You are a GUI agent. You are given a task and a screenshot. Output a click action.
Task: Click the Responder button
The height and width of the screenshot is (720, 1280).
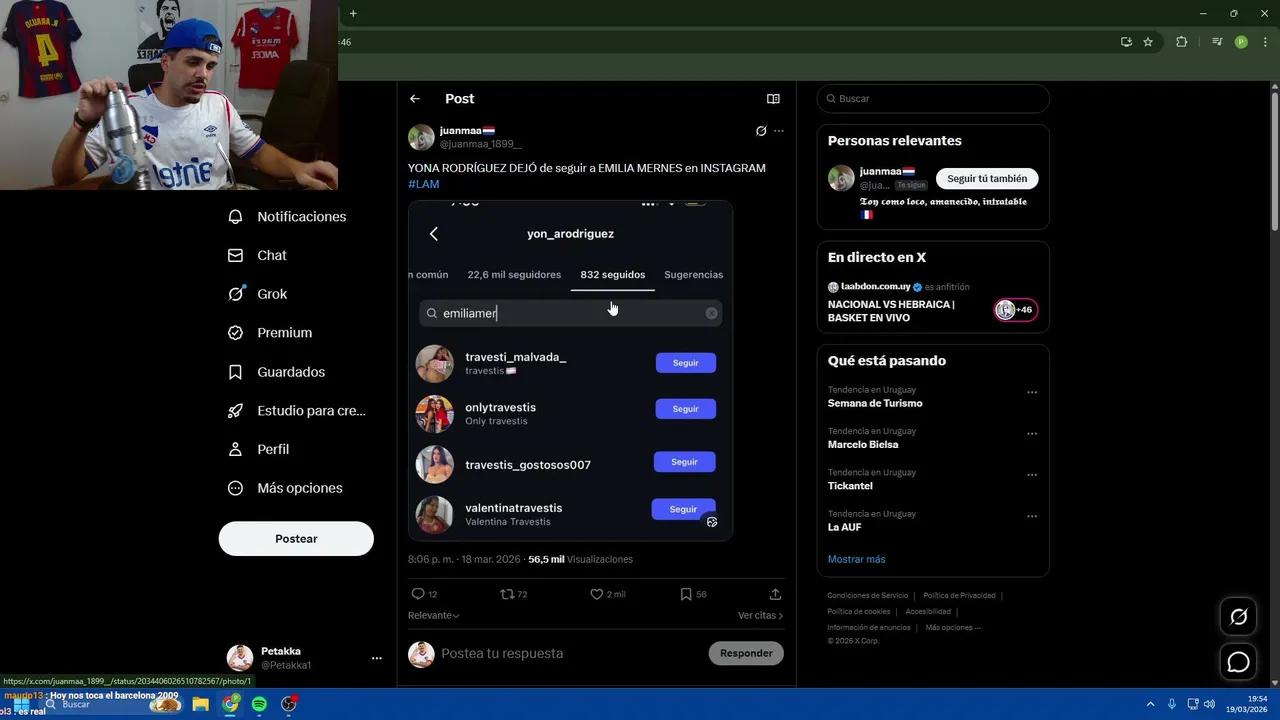pos(746,654)
